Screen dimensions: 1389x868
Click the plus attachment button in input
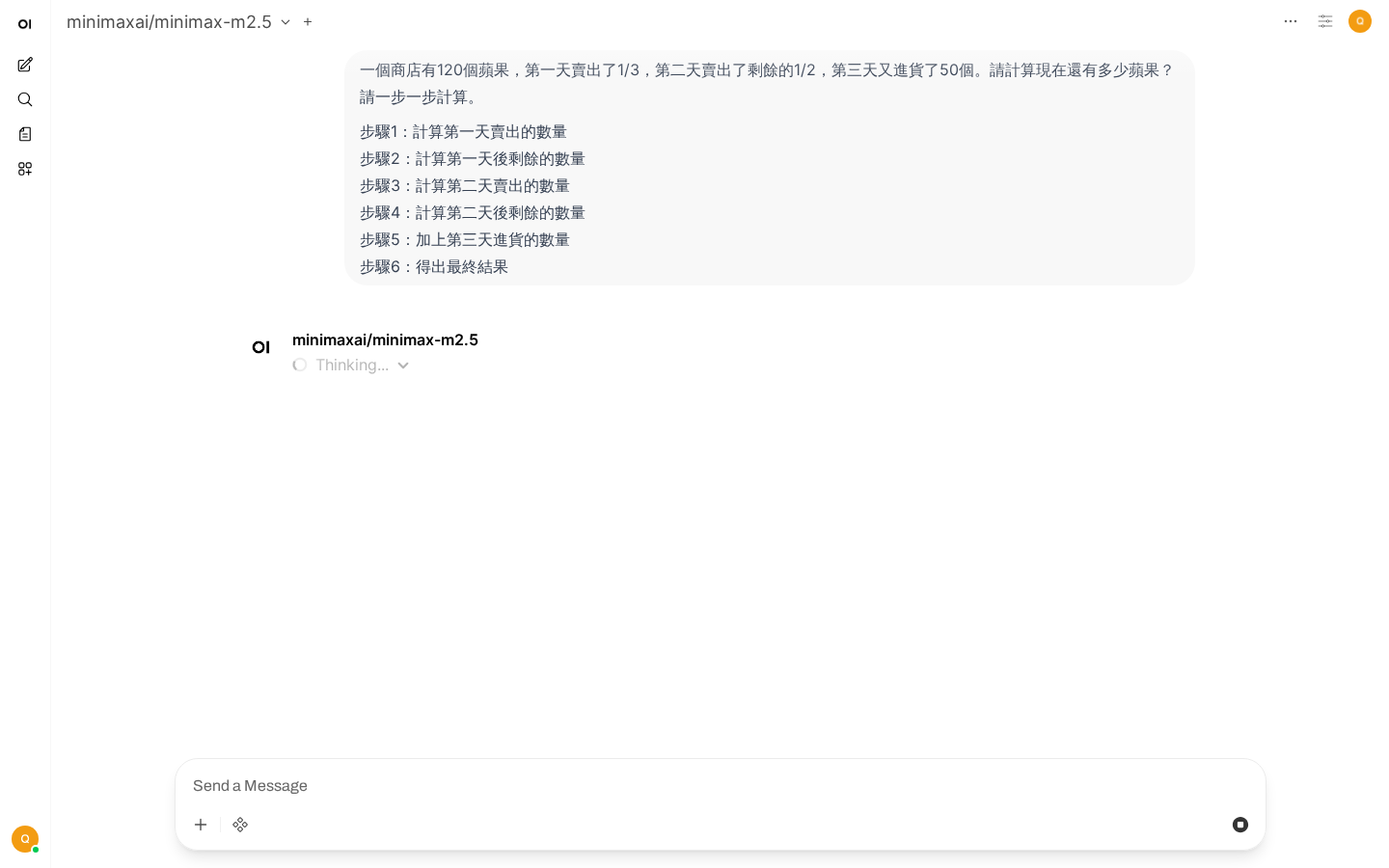click(x=201, y=825)
